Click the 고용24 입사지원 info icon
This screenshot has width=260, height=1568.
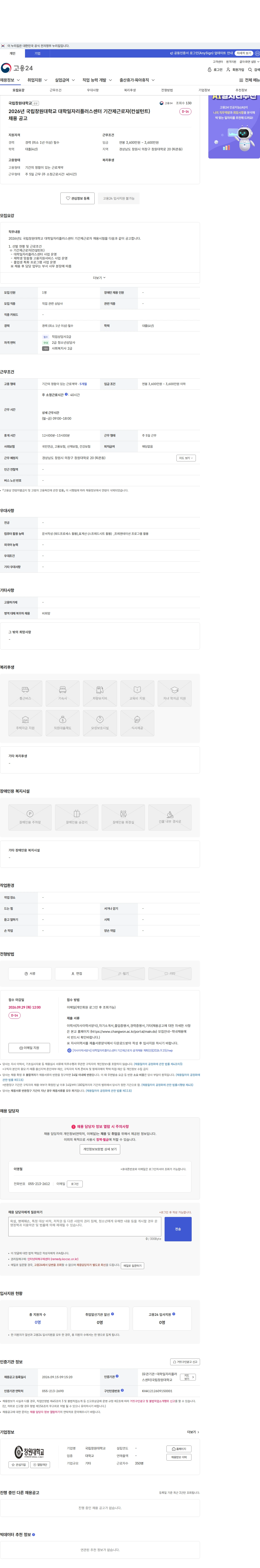[x=174, y=1314]
